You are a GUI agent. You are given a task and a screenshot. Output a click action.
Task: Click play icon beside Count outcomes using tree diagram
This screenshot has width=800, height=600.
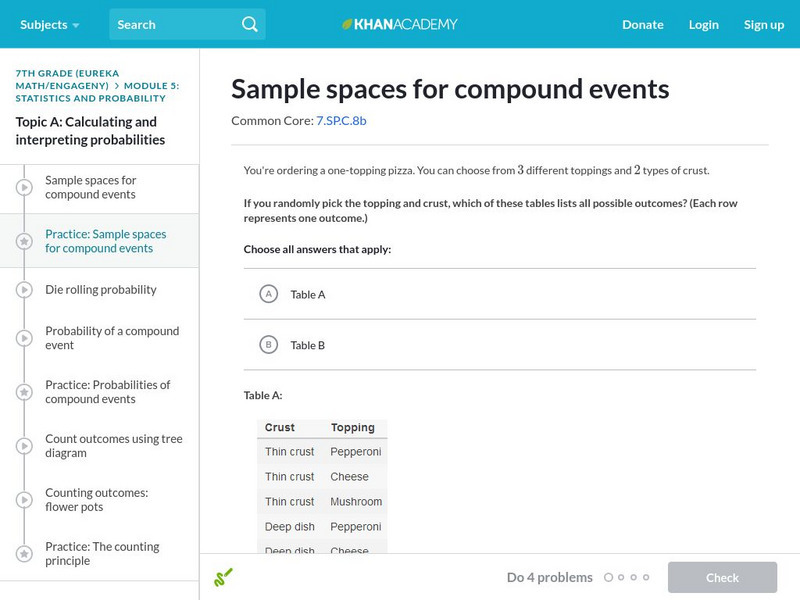24,446
